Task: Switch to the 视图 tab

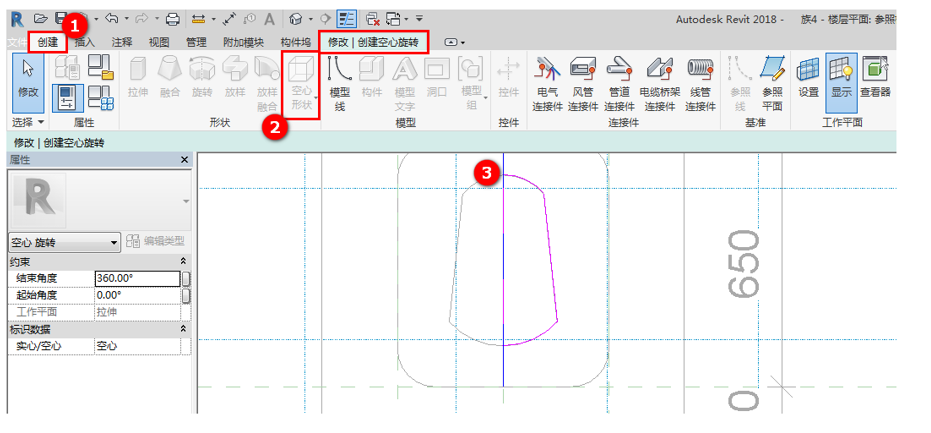Action: pyautogui.click(x=159, y=42)
